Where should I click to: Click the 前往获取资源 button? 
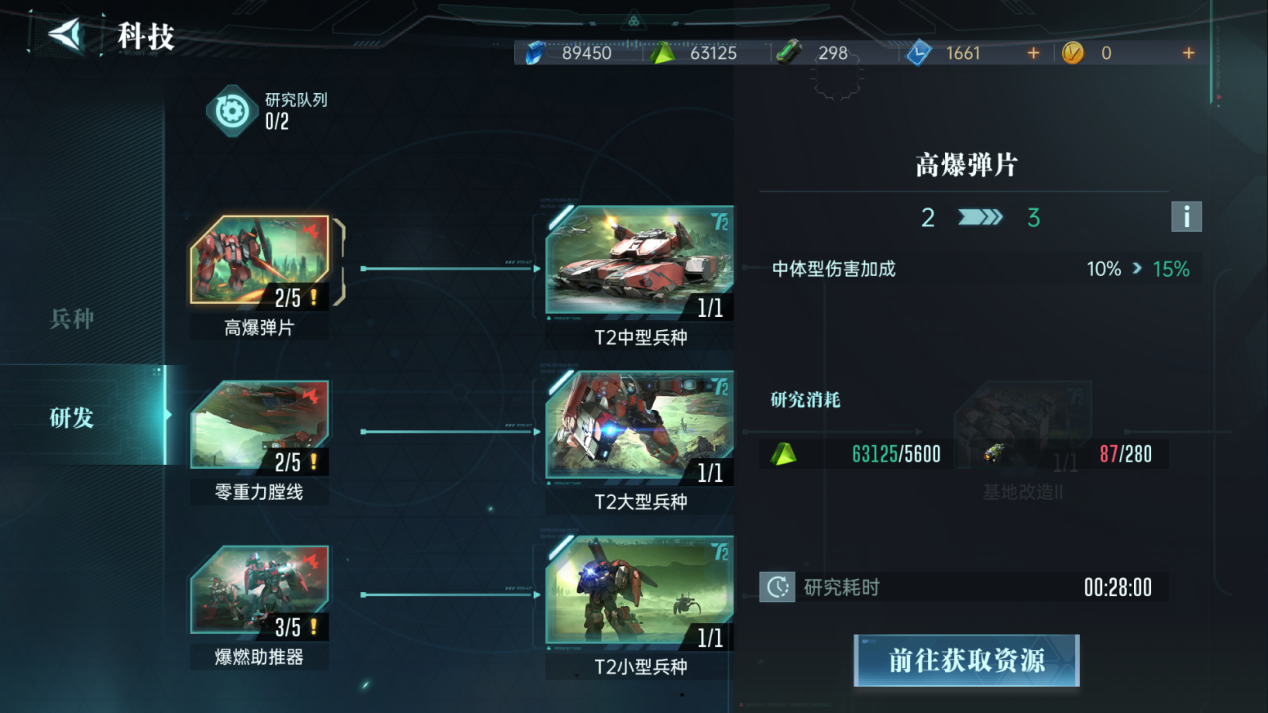point(966,660)
